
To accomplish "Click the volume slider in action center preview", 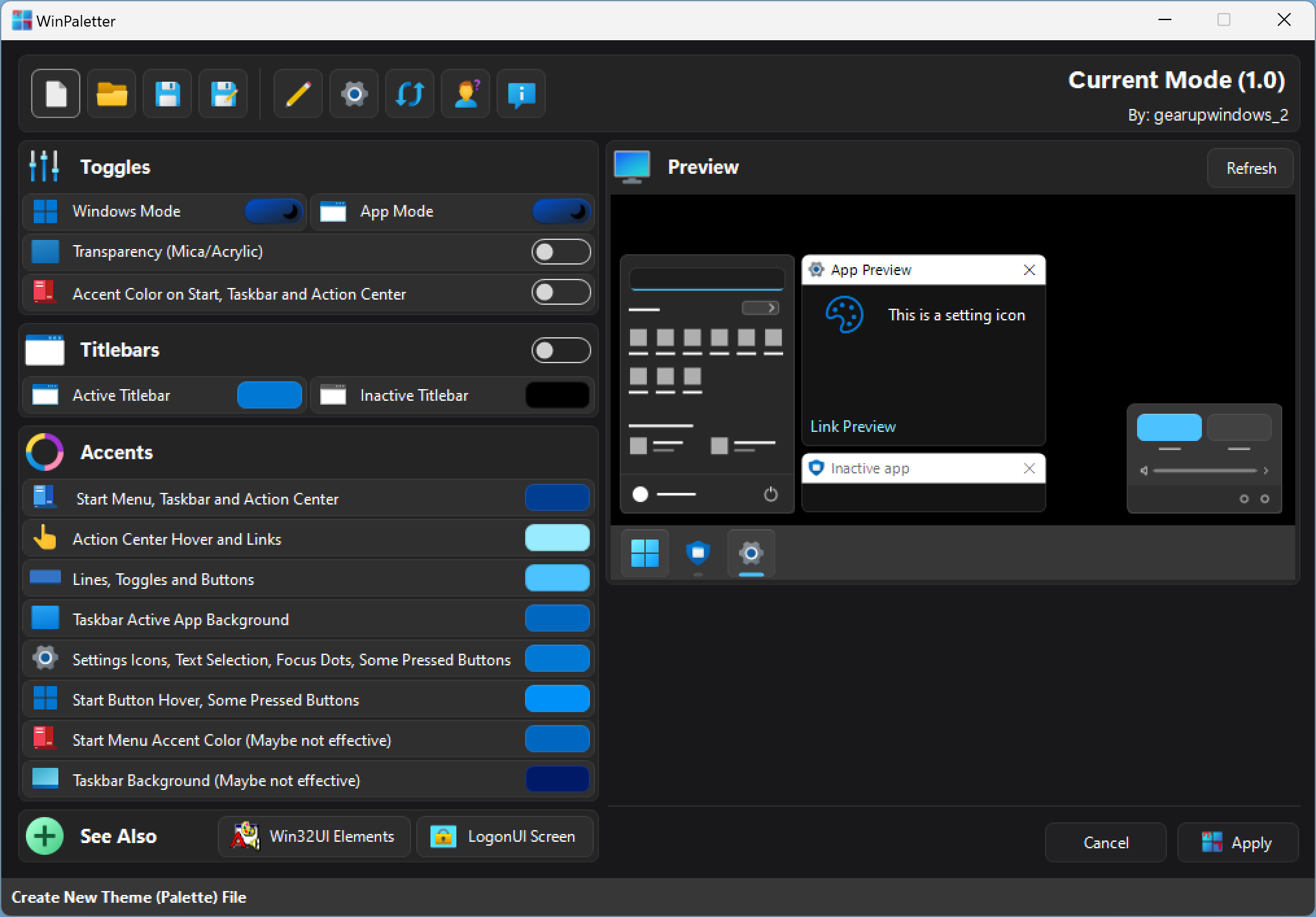I will tap(1204, 471).
